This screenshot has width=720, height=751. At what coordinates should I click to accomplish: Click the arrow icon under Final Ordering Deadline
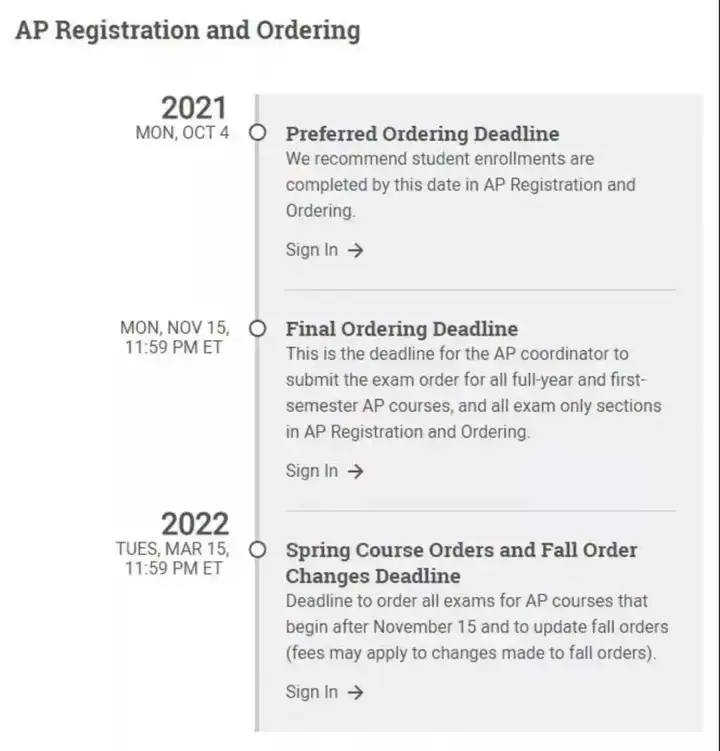pyautogui.click(x=355, y=471)
